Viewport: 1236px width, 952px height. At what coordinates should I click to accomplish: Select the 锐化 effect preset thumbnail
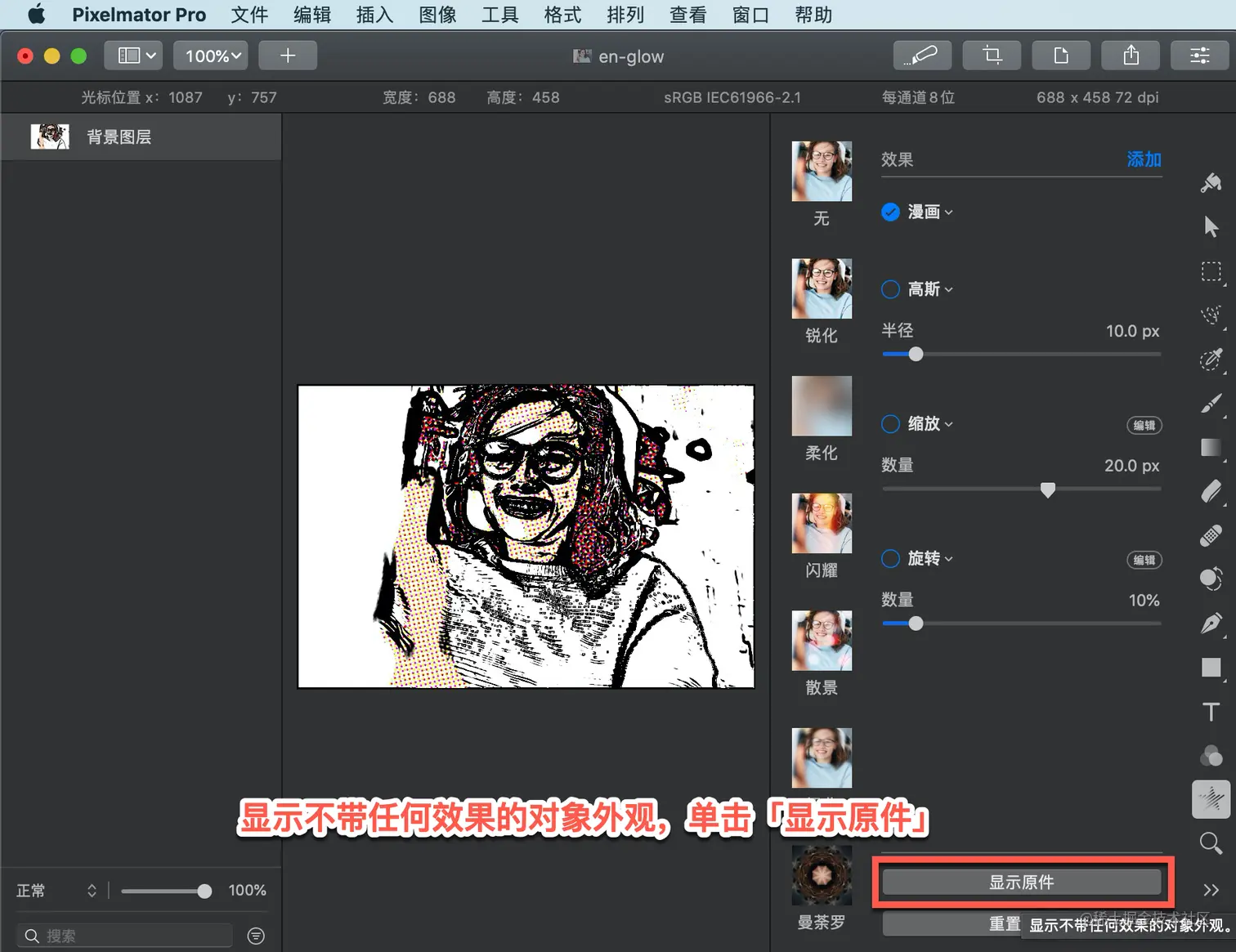pyautogui.click(x=822, y=288)
